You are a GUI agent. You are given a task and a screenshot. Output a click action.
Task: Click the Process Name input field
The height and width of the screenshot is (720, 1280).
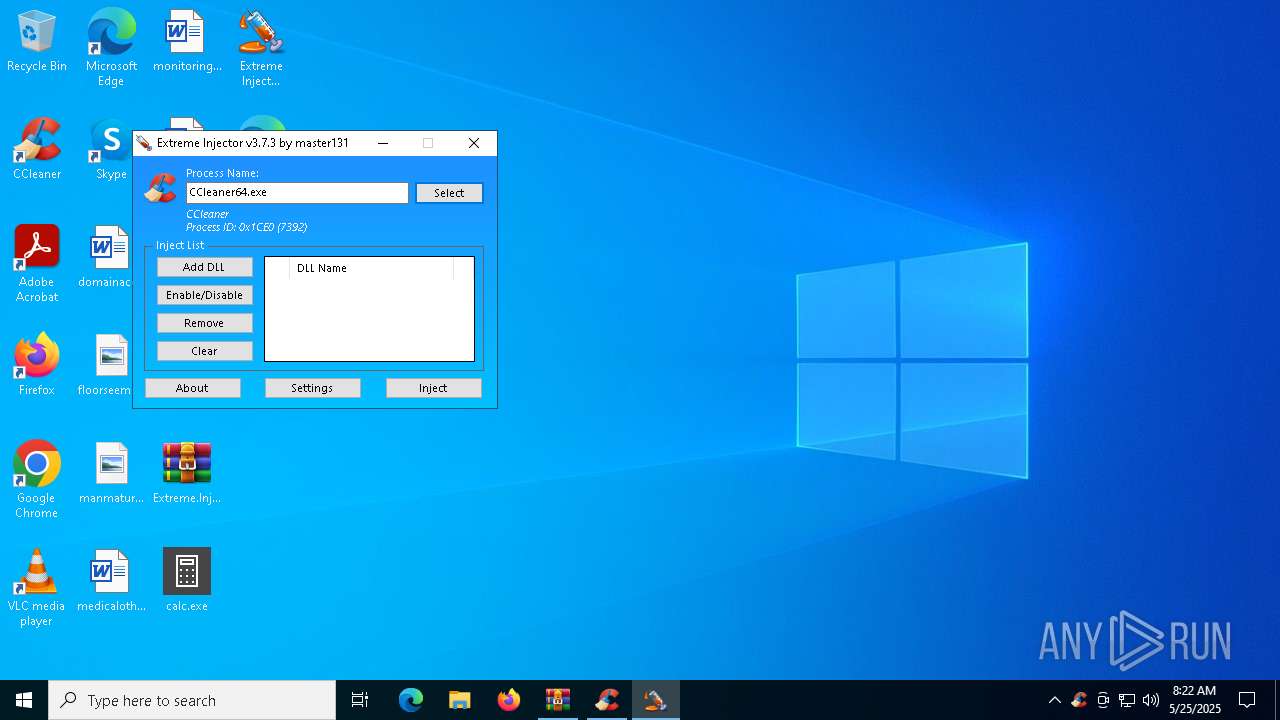pyautogui.click(x=297, y=192)
